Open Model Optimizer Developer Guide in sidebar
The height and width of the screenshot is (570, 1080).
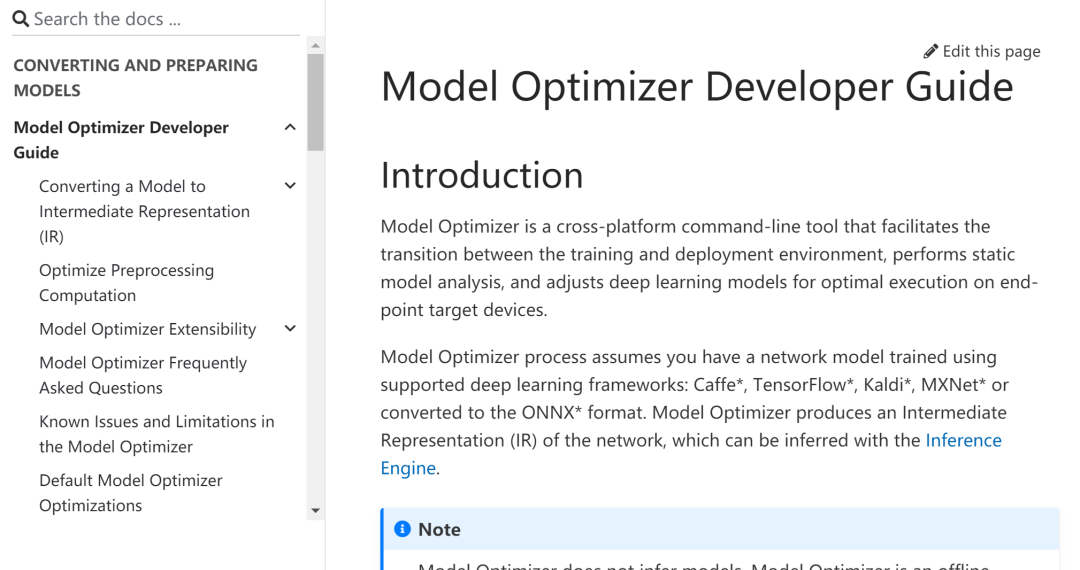pos(121,140)
